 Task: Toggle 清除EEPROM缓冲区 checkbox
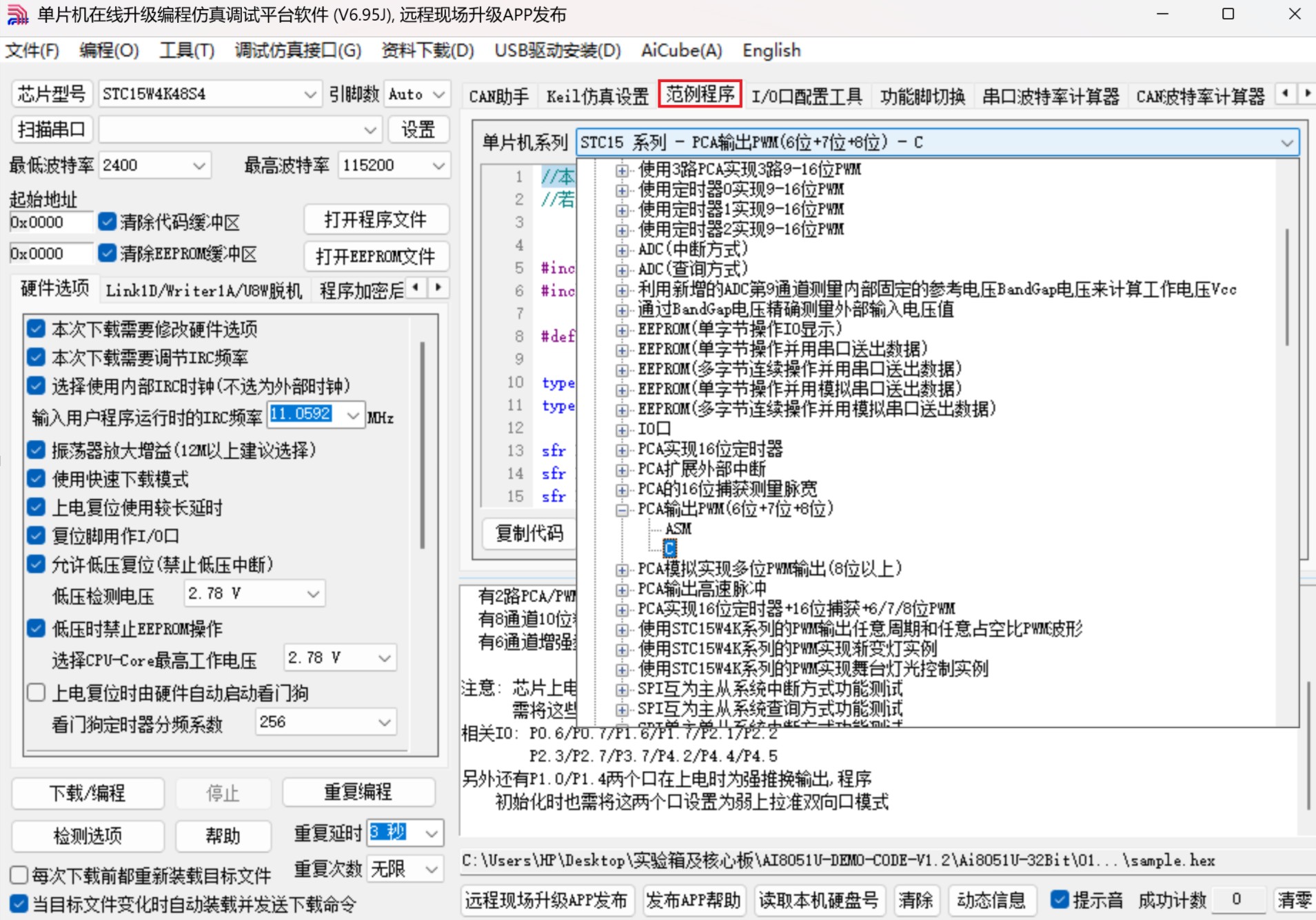pyautogui.click(x=107, y=253)
